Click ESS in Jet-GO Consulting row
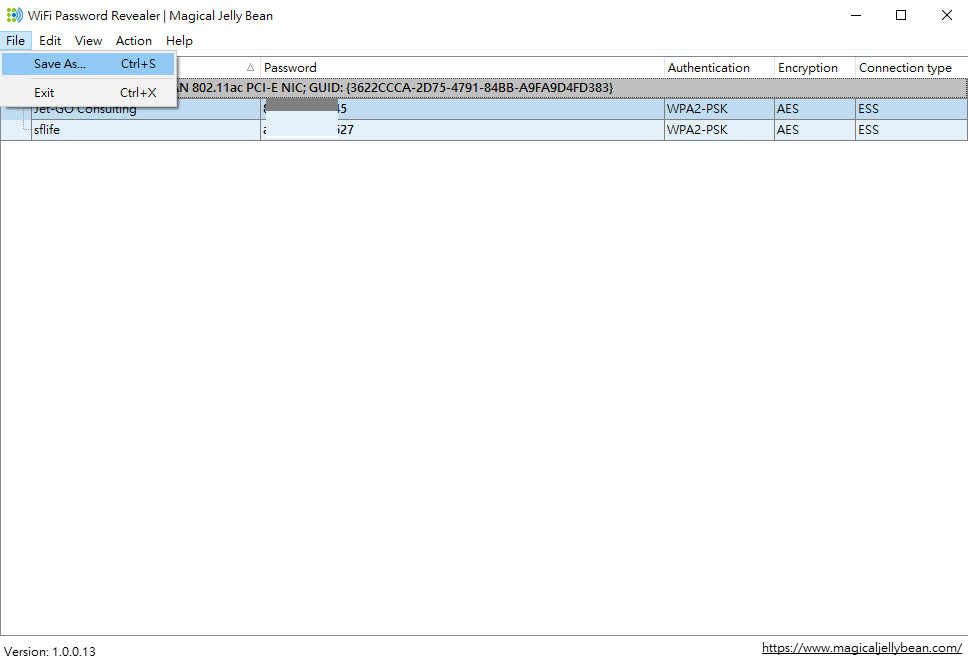Image resolution: width=968 pixels, height=661 pixels. click(868, 109)
